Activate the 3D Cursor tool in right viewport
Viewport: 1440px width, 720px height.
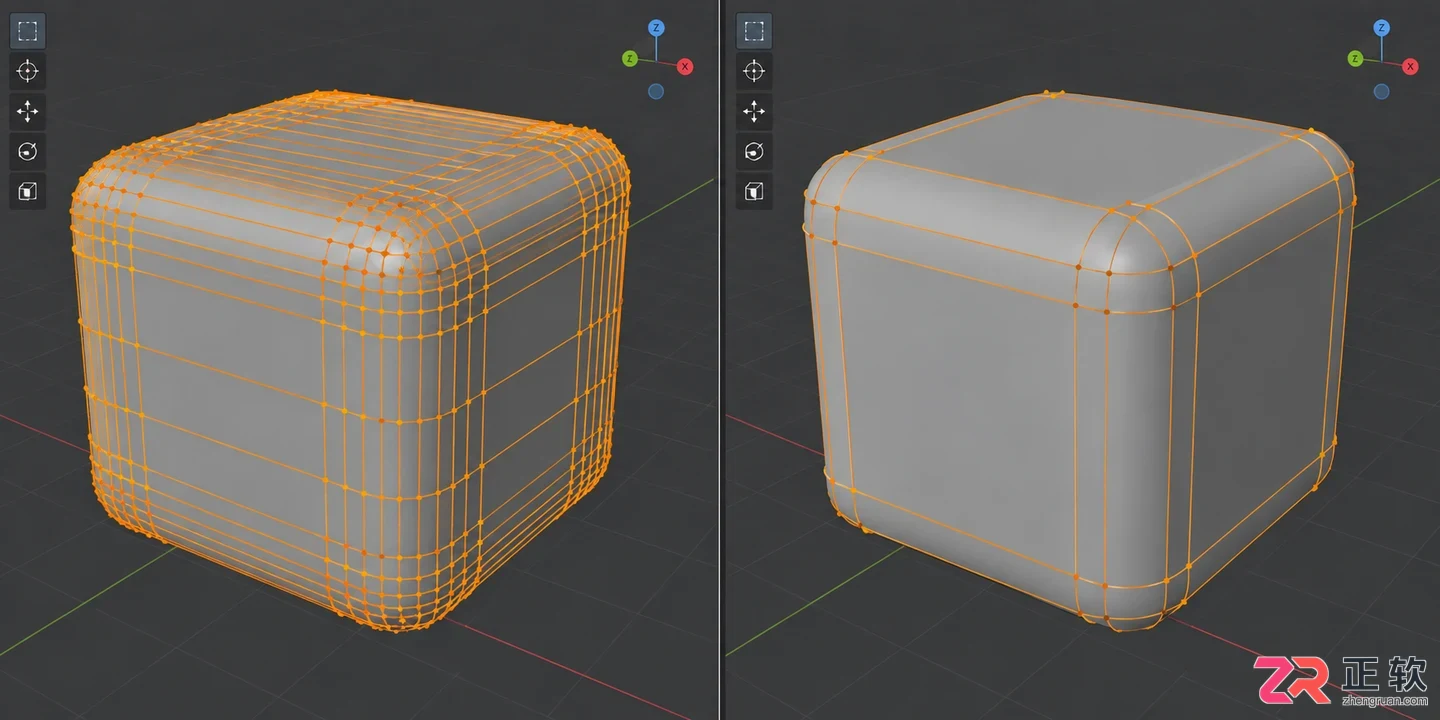pyautogui.click(x=754, y=71)
